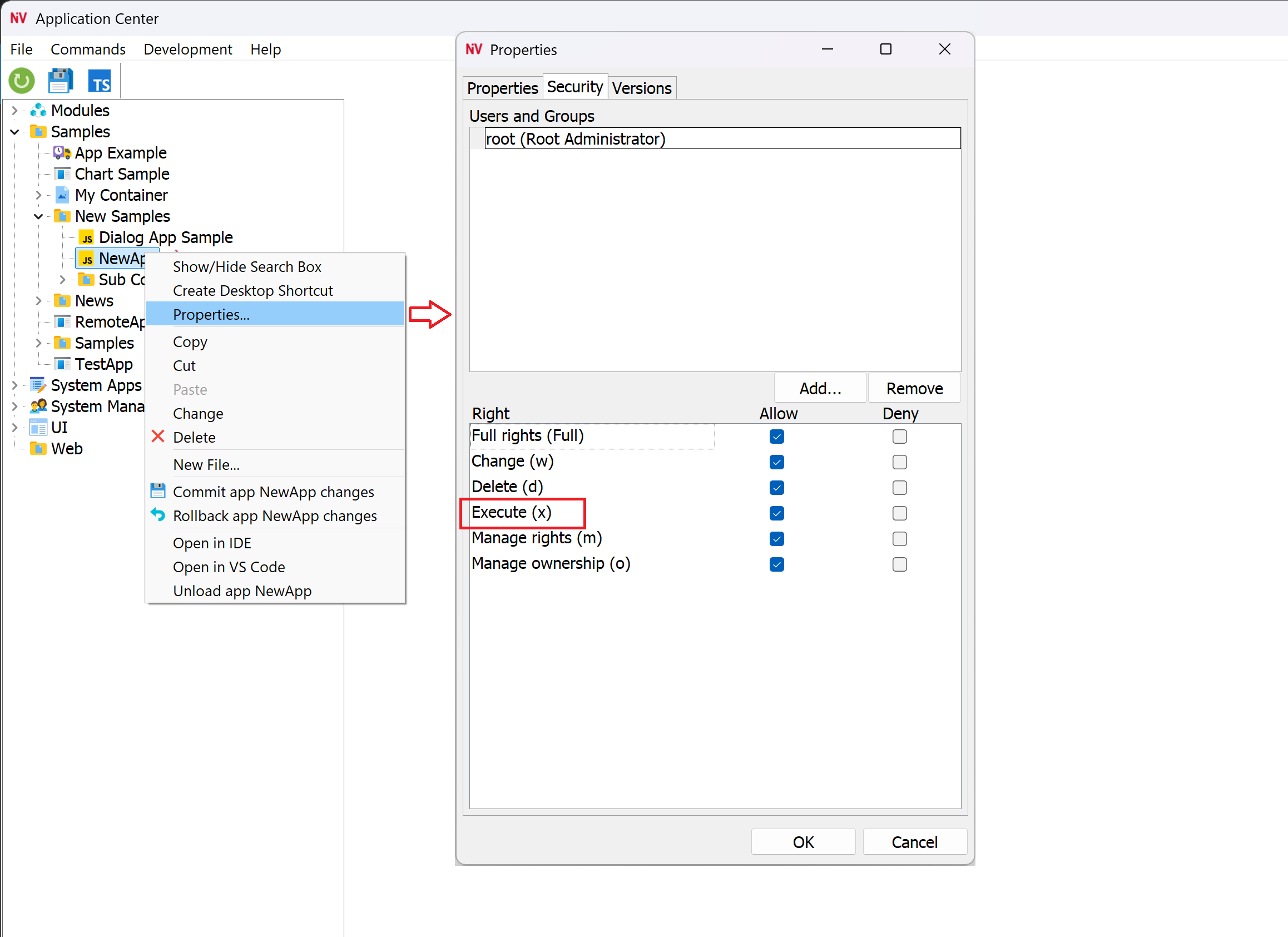The image size is (1288, 937).
Task: Expand the Modules tree node
Action: click(15, 110)
